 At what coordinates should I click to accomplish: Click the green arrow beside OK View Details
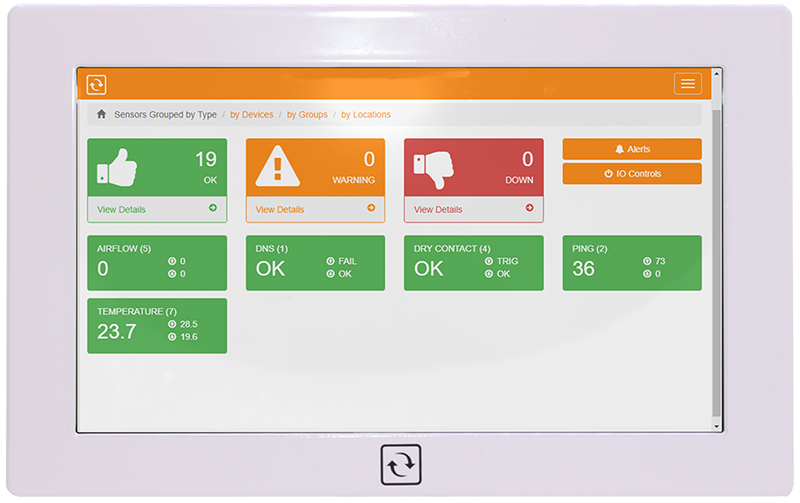point(213,208)
